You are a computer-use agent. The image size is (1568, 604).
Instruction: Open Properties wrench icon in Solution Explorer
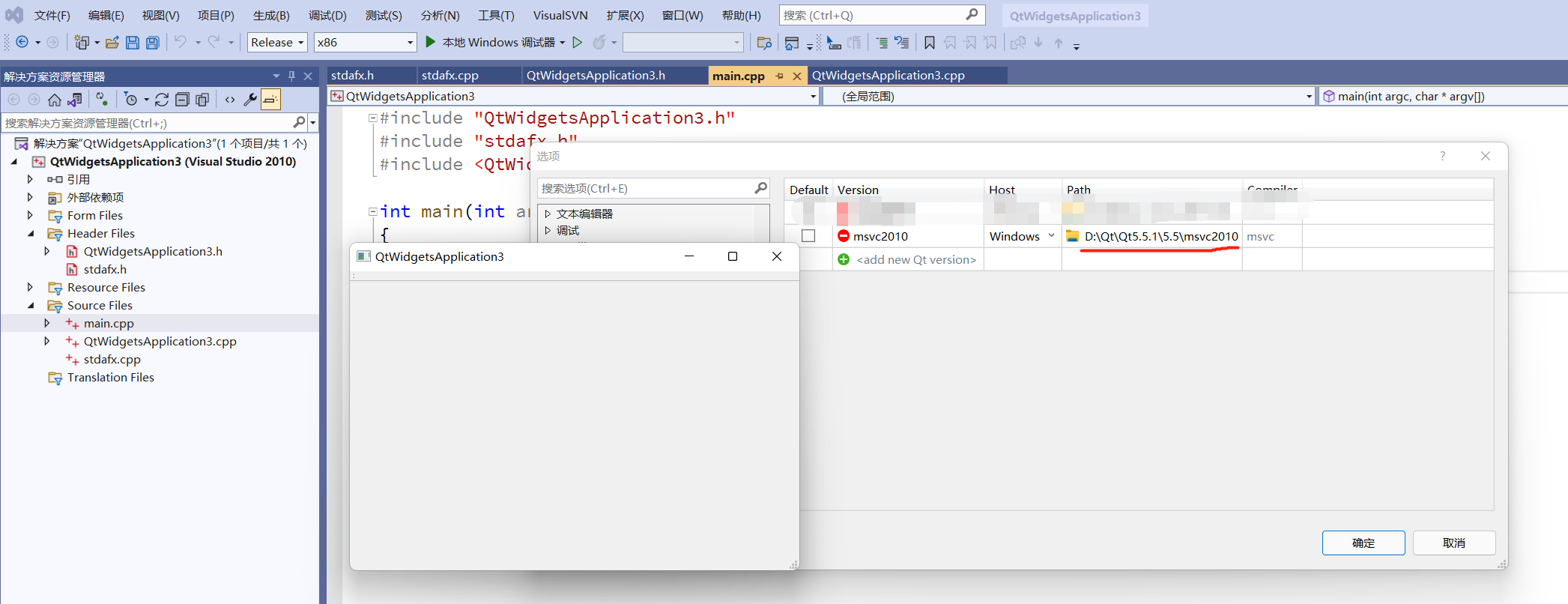point(250,100)
